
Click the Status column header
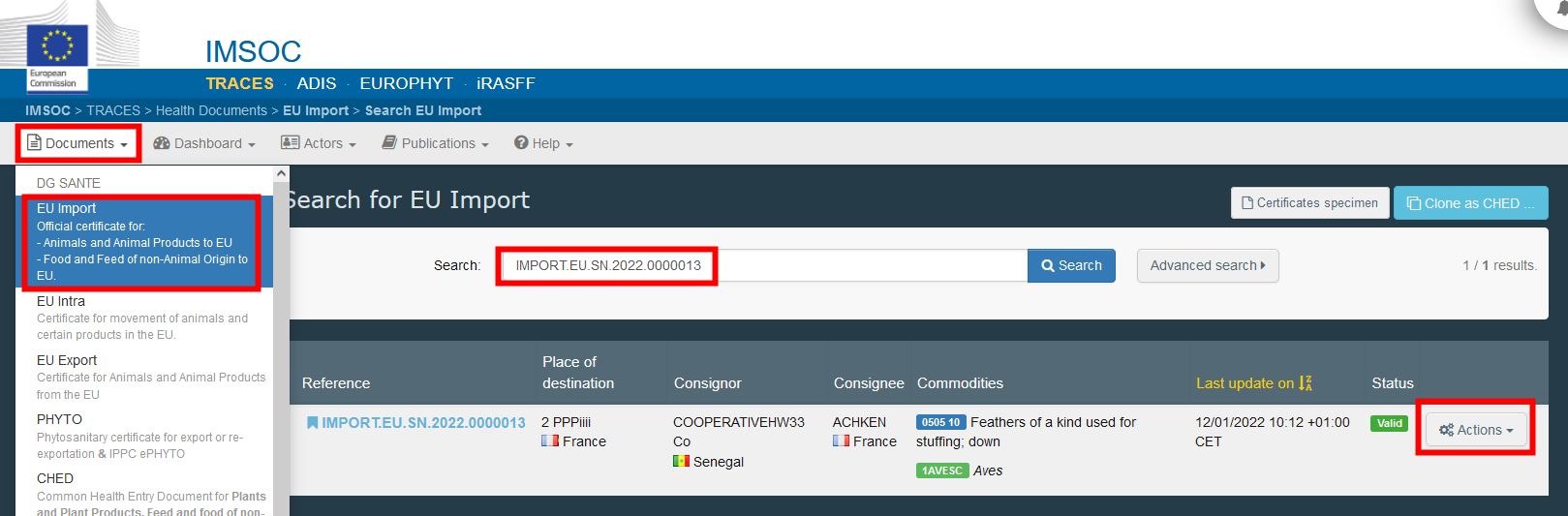click(x=1393, y=383)
